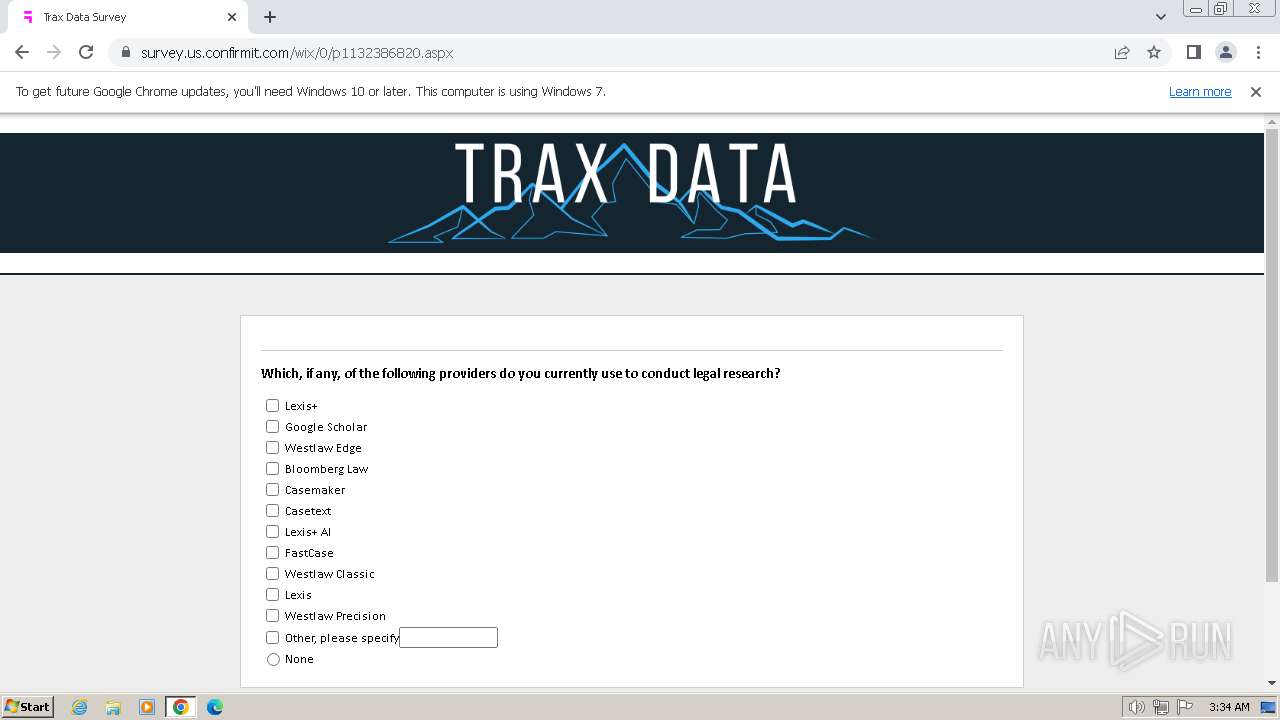Switch to Chrome taskbar icon
The image size is (1280, 720).
tap(181, 707)
